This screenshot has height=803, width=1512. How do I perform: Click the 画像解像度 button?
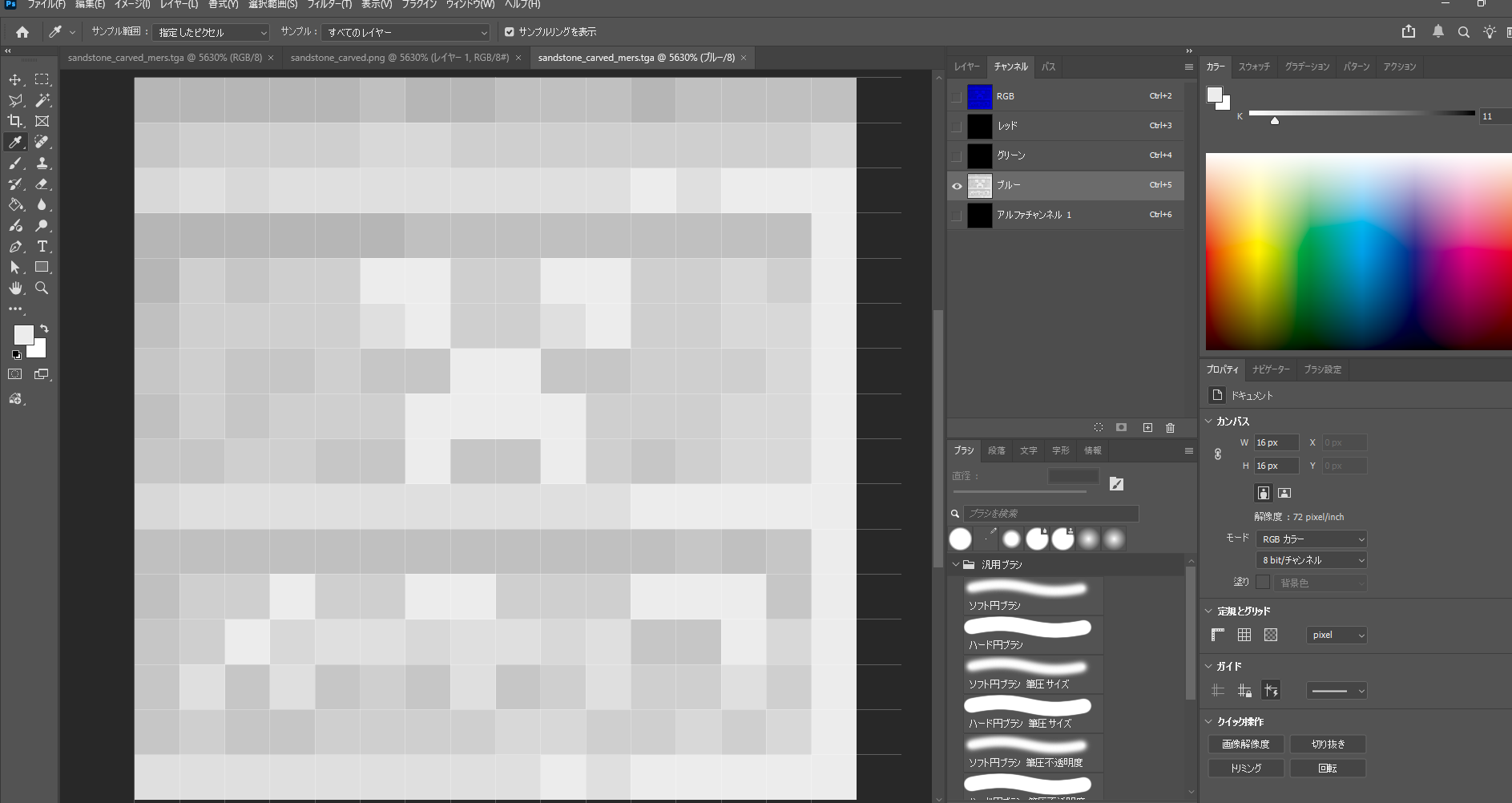1246,744
